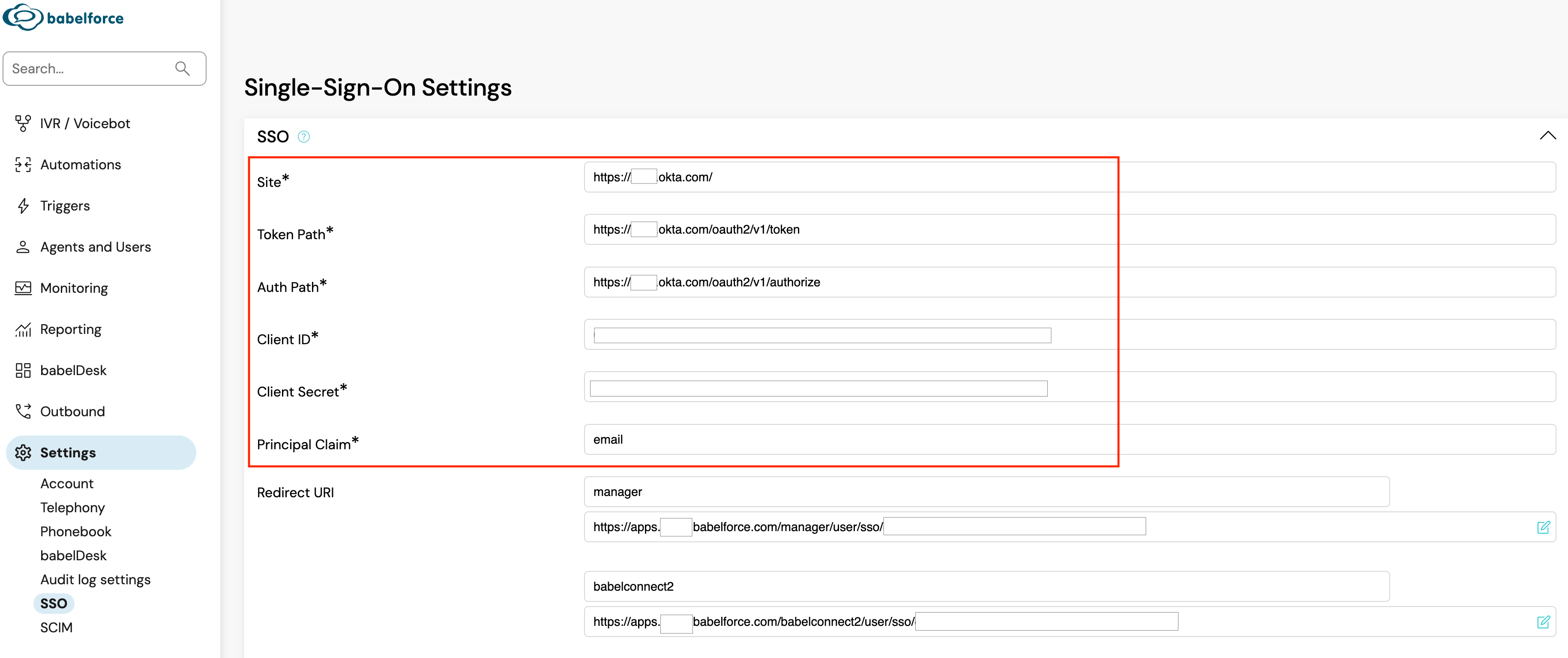Viewport: 1568px width, 658px height.
Task: Click the Client Secret label
Action: coord(301,391)
